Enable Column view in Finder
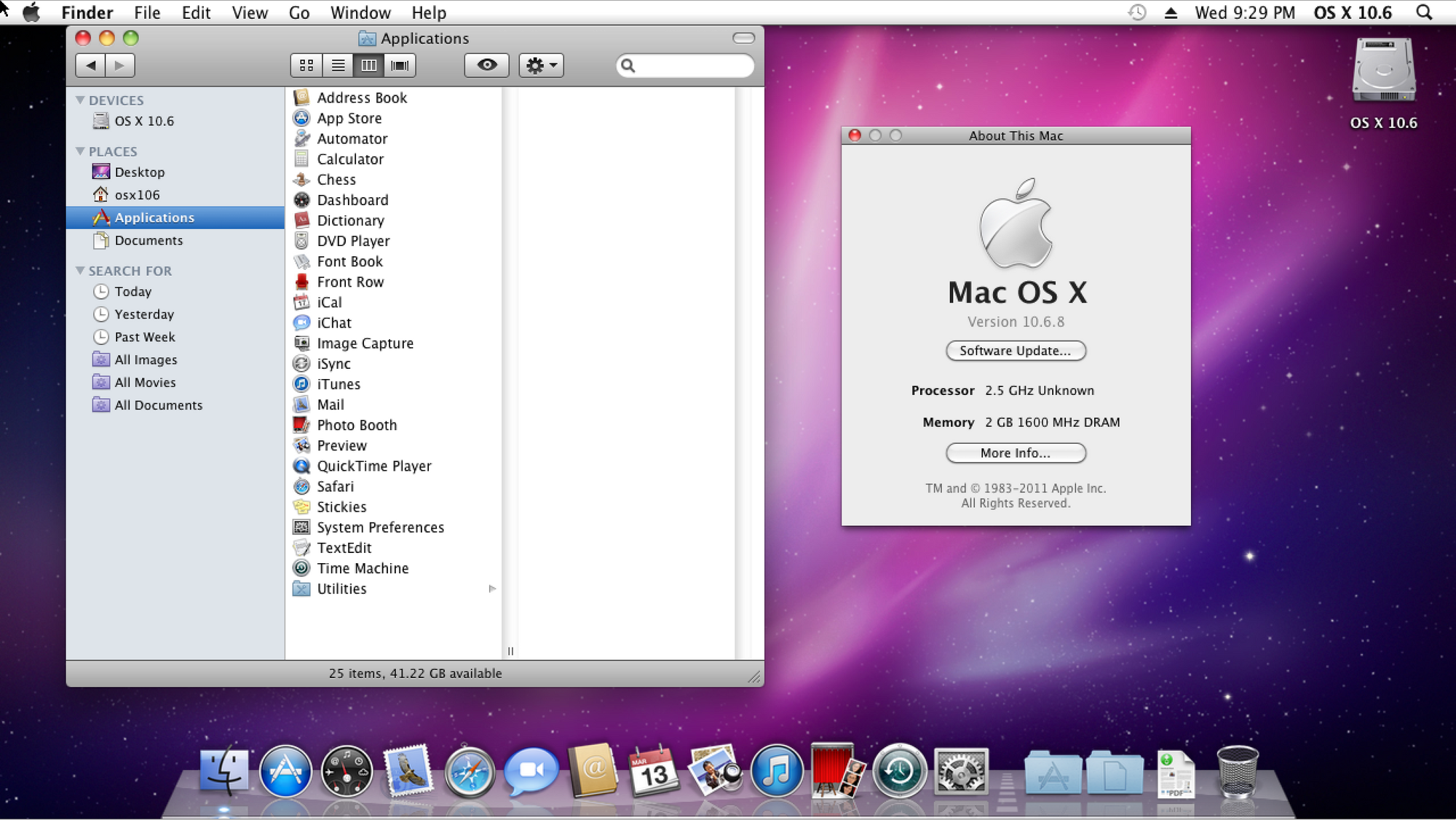Image resolution: width=1456 pixels, height=820 pixels. (x=368, y=65)
